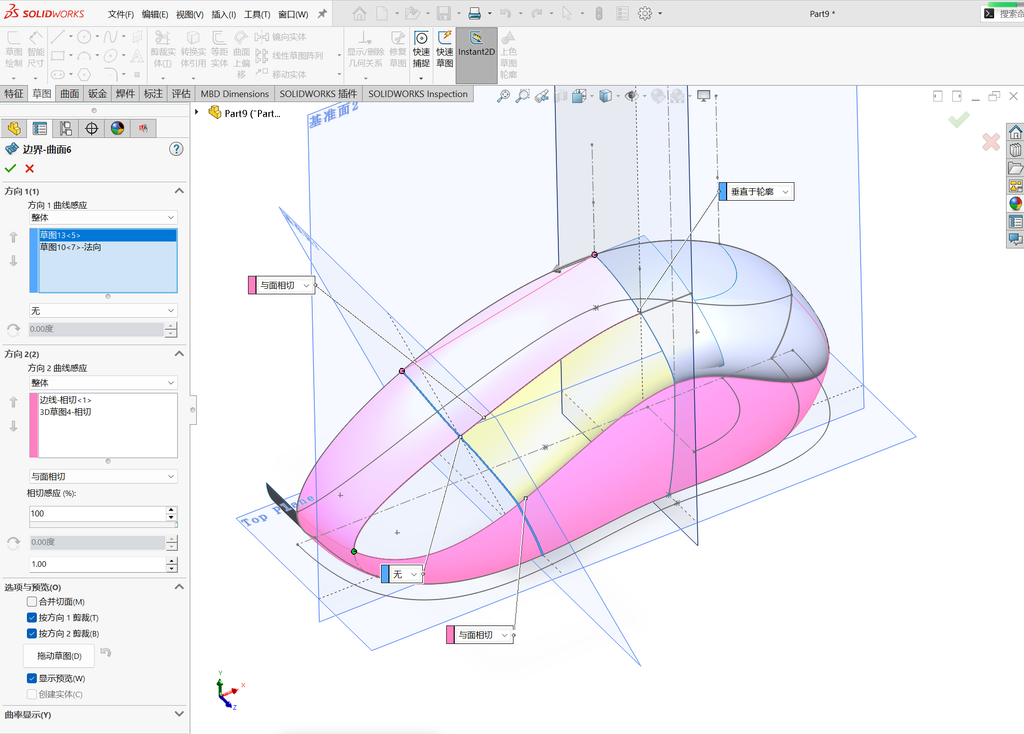
Task: Select 草图10<7>-法向 in direction 1 list
Action: (108, 247)
